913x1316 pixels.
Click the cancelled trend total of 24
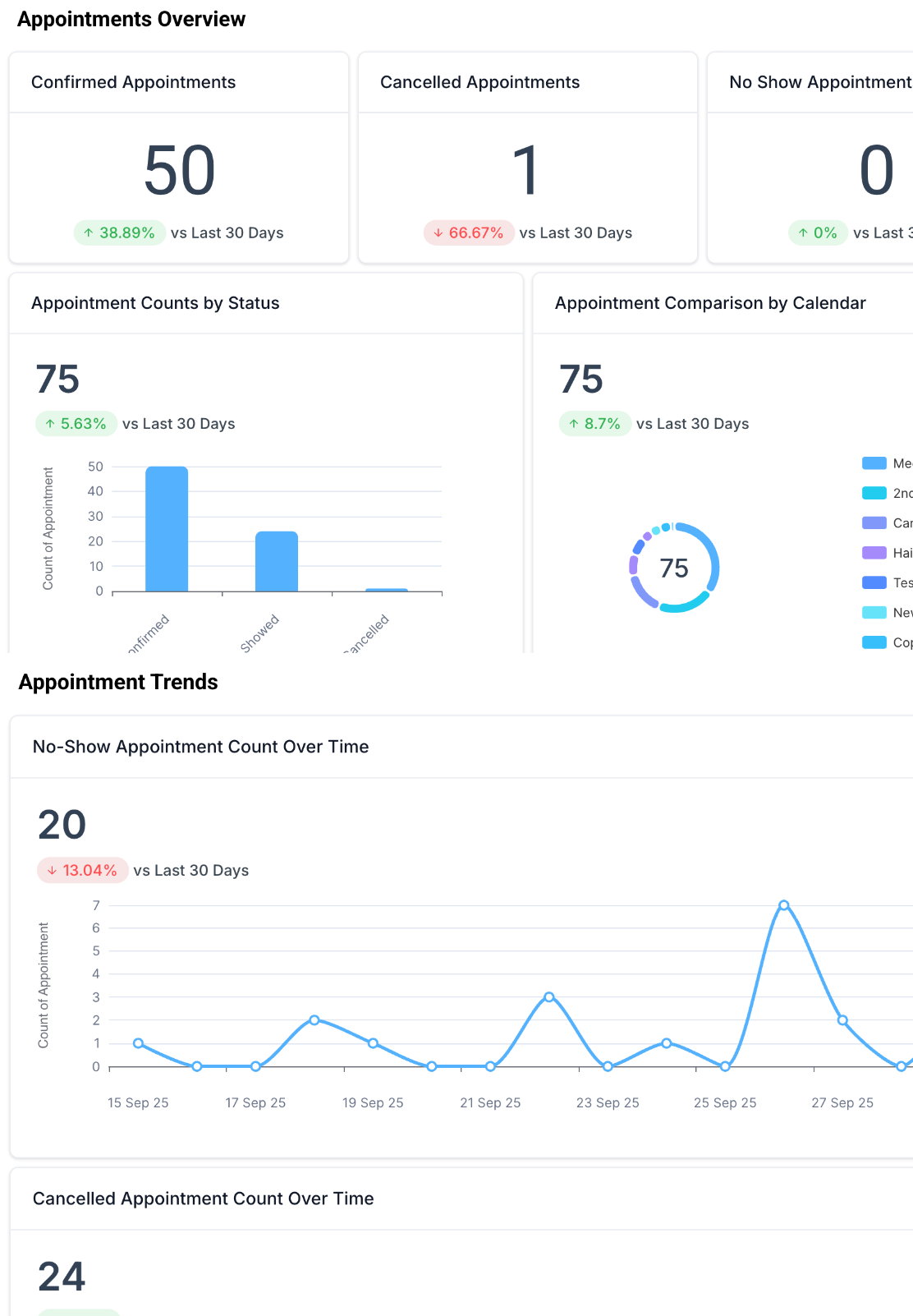coord(62,1277)
